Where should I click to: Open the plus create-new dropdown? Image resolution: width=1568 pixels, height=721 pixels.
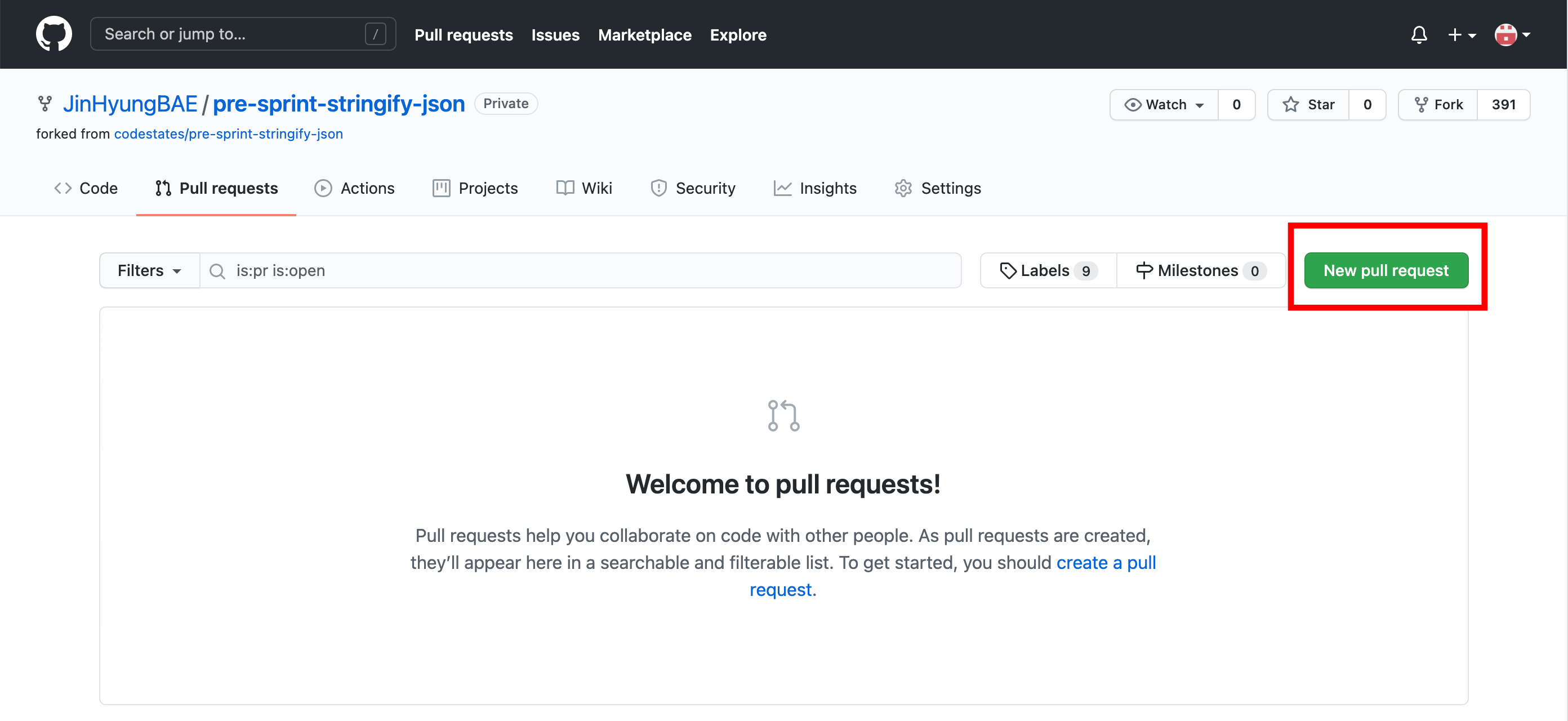[x=1461, y=35]
